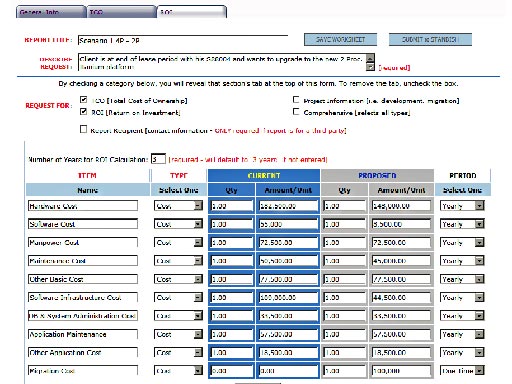512x384 pixels.
Task: Enable the Comprehensive select all types checkbox
Action: [x=296, y=111]
